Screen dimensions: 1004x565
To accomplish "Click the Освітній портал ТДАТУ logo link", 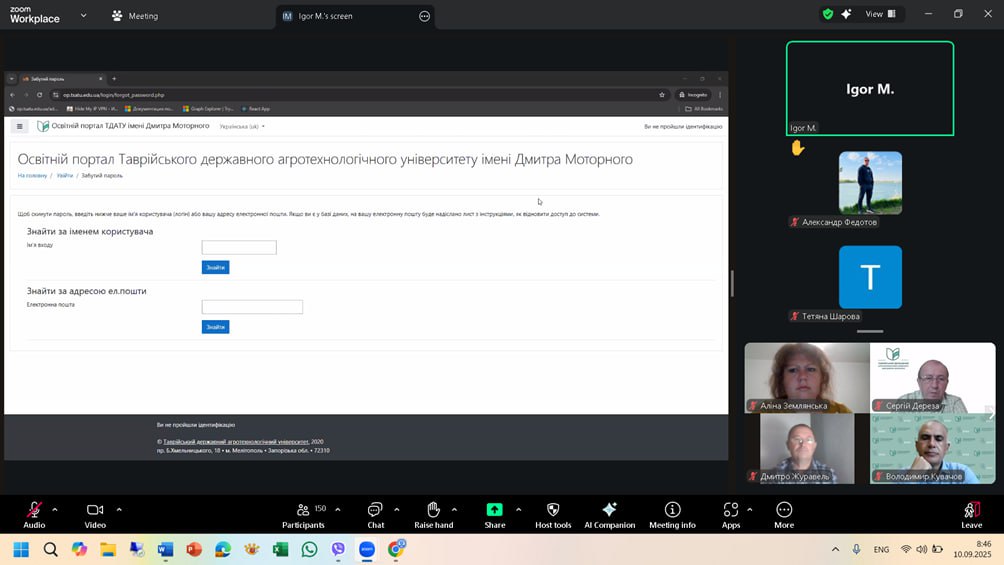I will coord(123,126).
